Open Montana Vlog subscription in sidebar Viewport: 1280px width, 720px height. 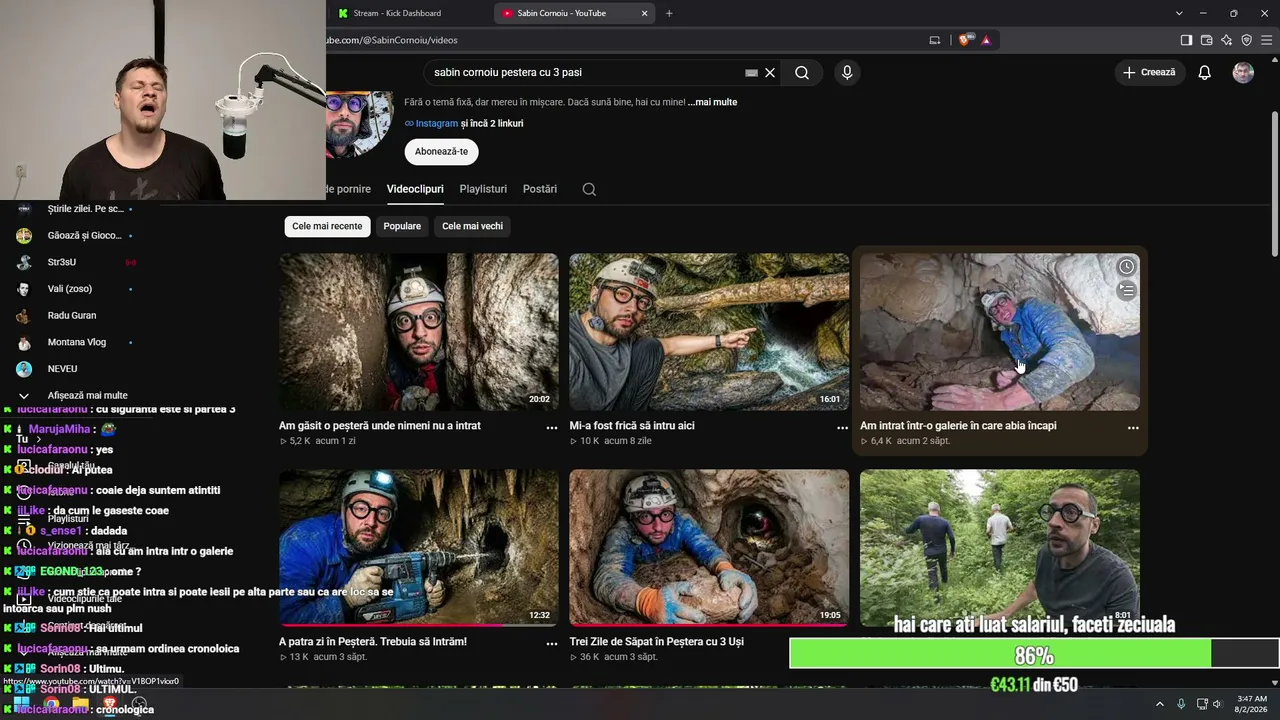pos(76,342)
